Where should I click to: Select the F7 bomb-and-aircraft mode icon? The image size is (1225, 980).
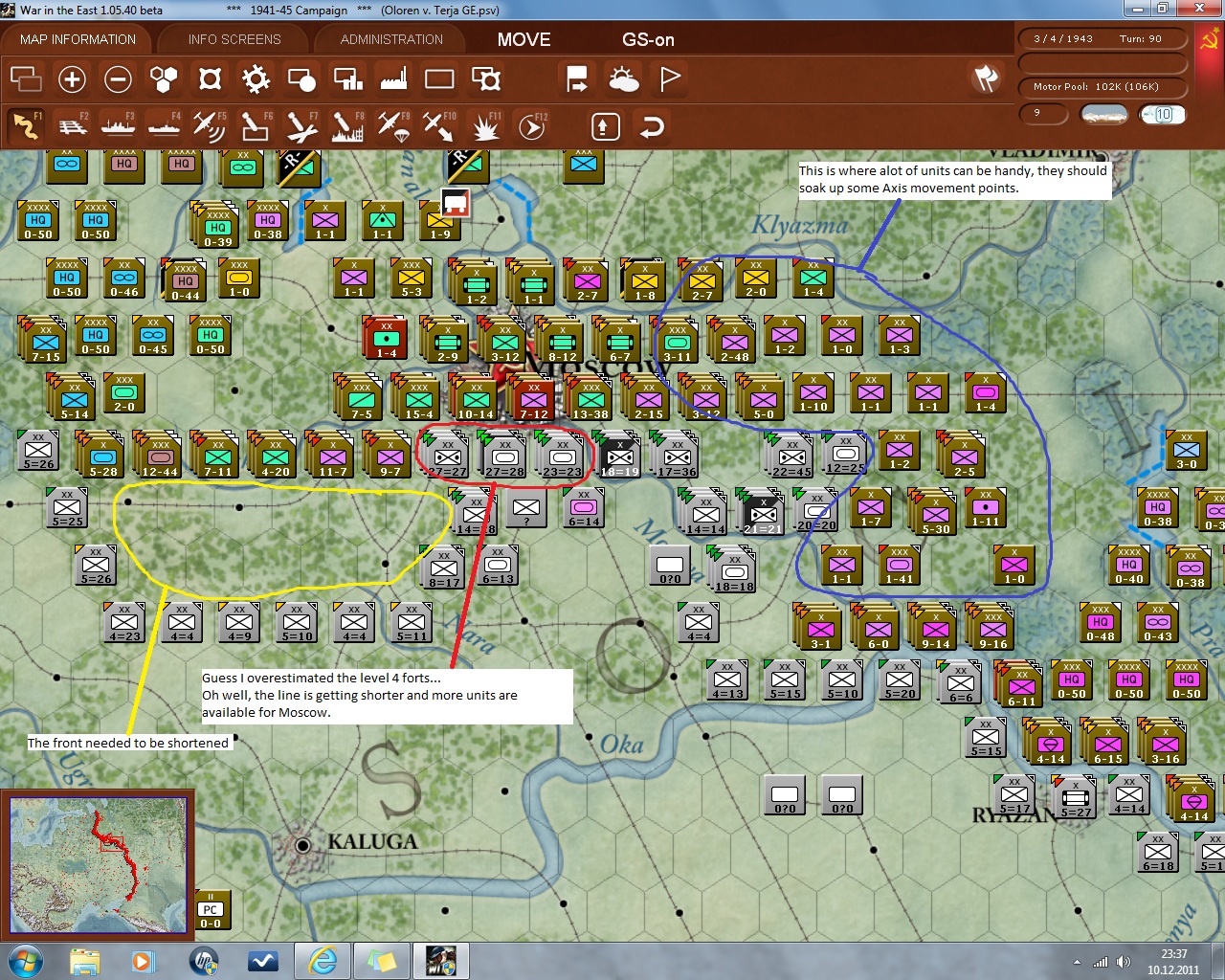[x=301, y=125]
